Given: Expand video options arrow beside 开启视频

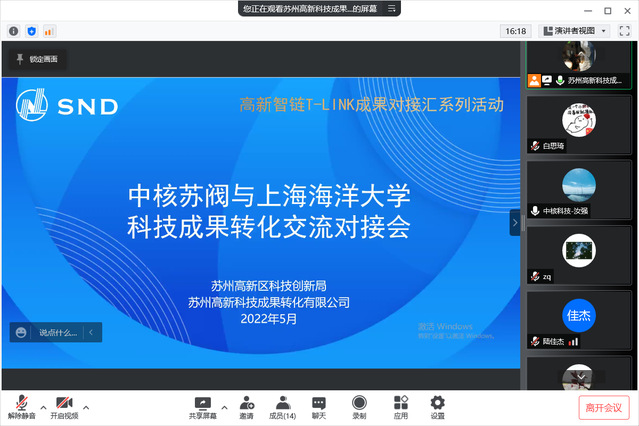Looking at the screenshot, I should (x=86, y=407).
